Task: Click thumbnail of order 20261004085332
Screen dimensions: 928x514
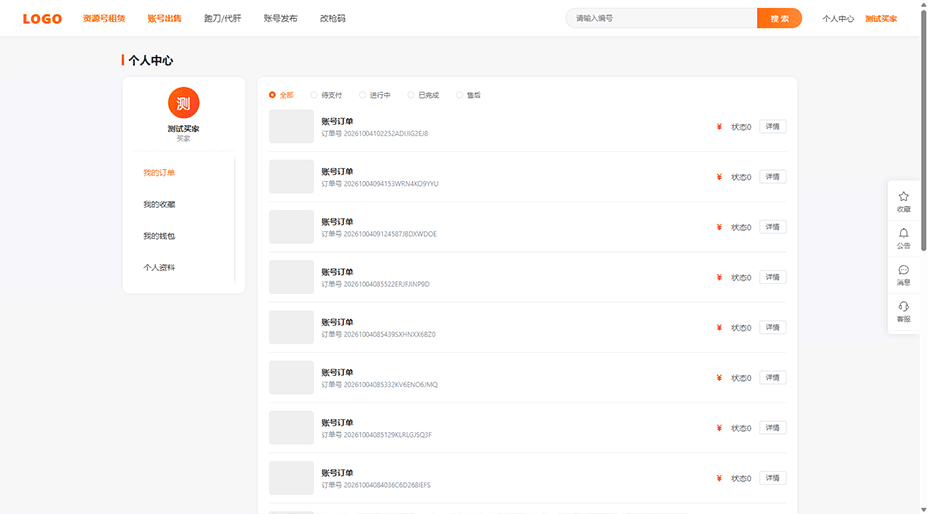Action: pos(291,378)
